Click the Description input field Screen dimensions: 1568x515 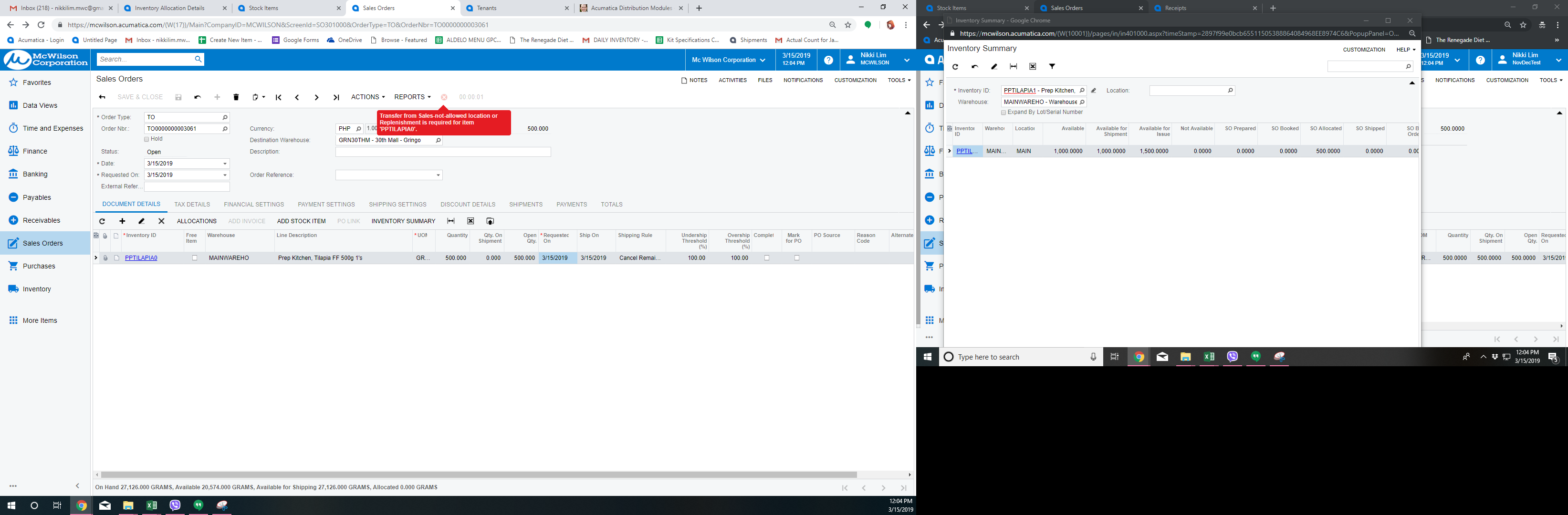[442, 152]
